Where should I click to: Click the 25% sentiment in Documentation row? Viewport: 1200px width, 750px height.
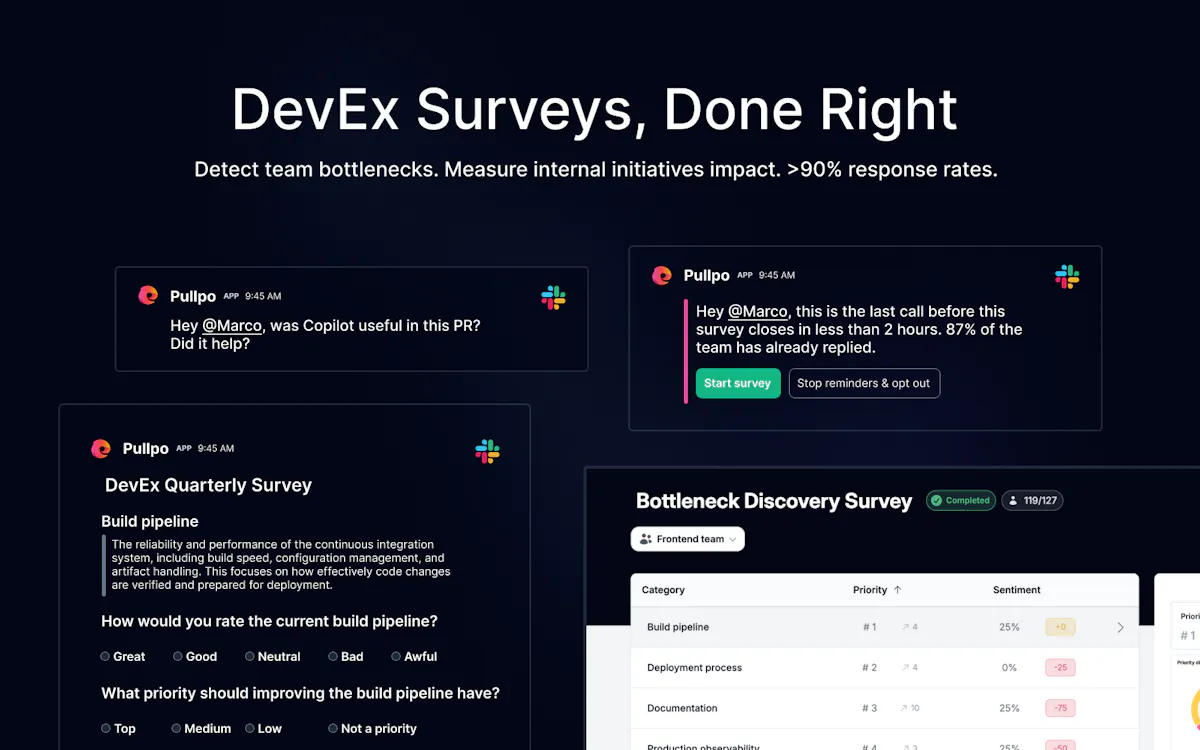(x=1009, y=708)
